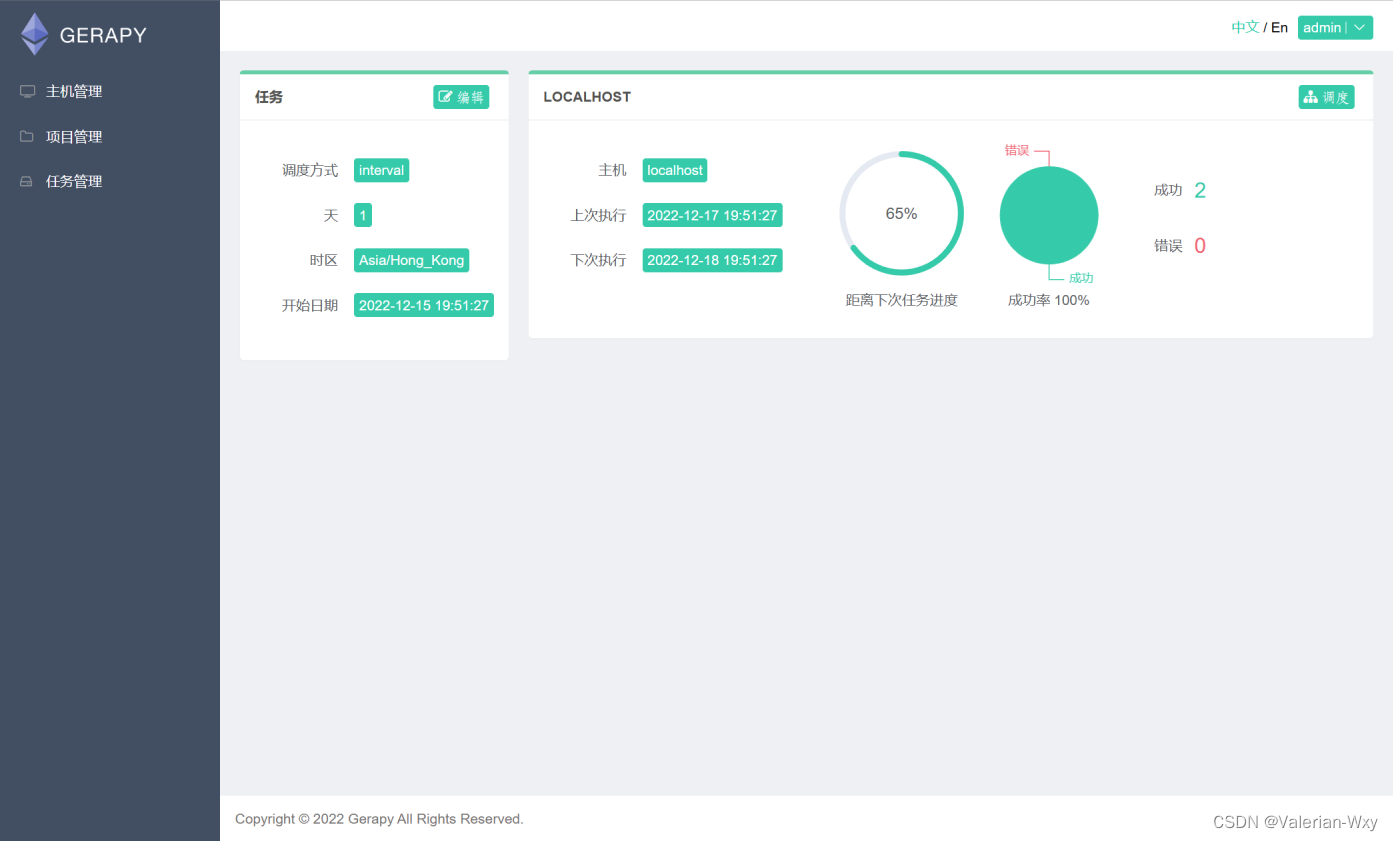The height and width of the screenshot is (841, 1393).
Task: Click the interval tag
Action: click(x=381, y=170)
